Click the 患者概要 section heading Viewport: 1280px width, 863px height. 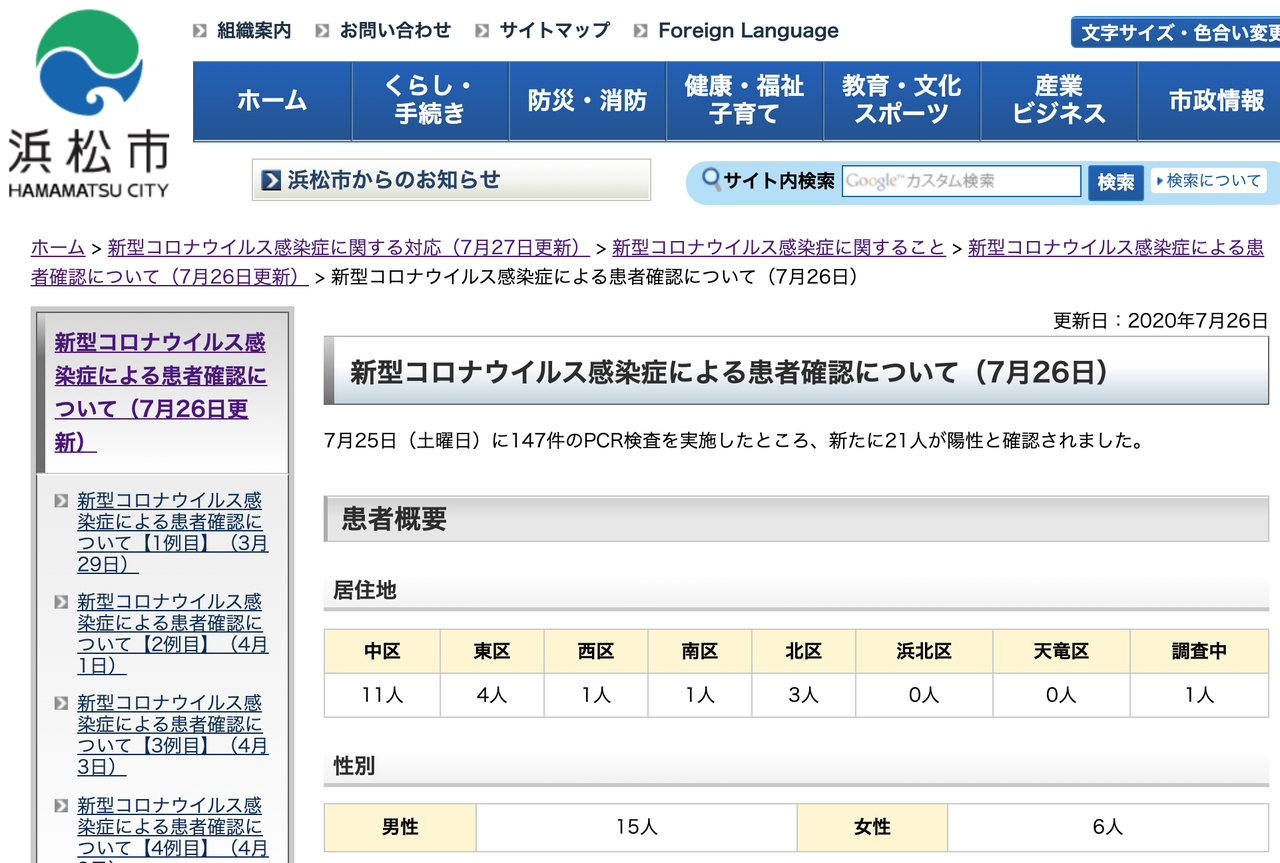point(394,519)
